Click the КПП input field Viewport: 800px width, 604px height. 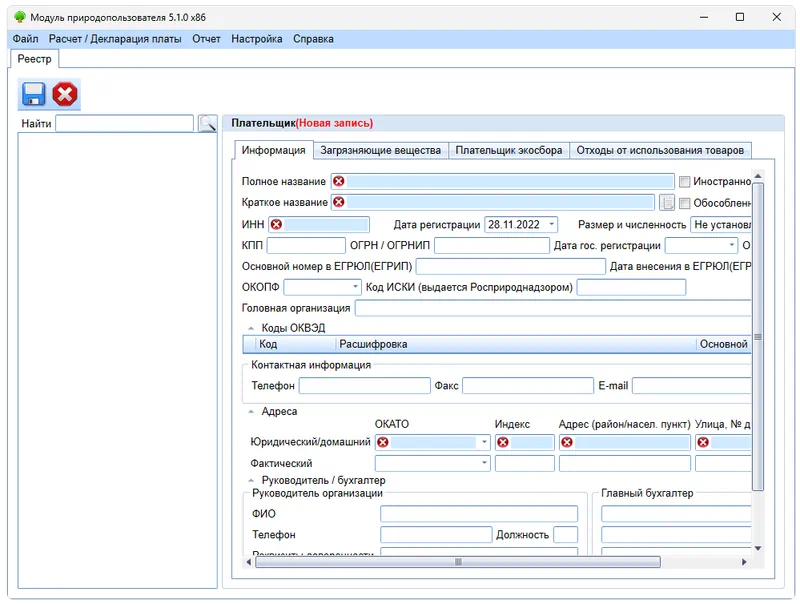click(x=306, y=245)
